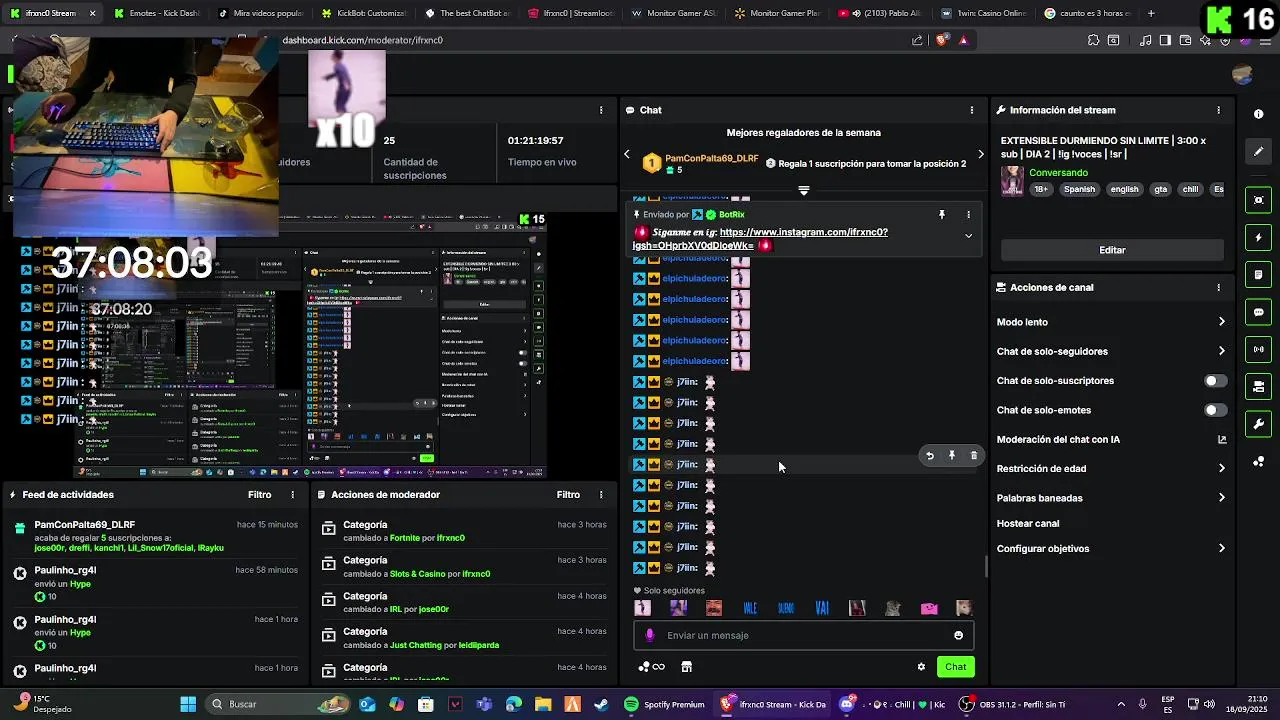This screenshot has width=1280, height=720.
Task: Switch to Monitor Gamer ASUS browser tab
Action: (x=675, y=13)
